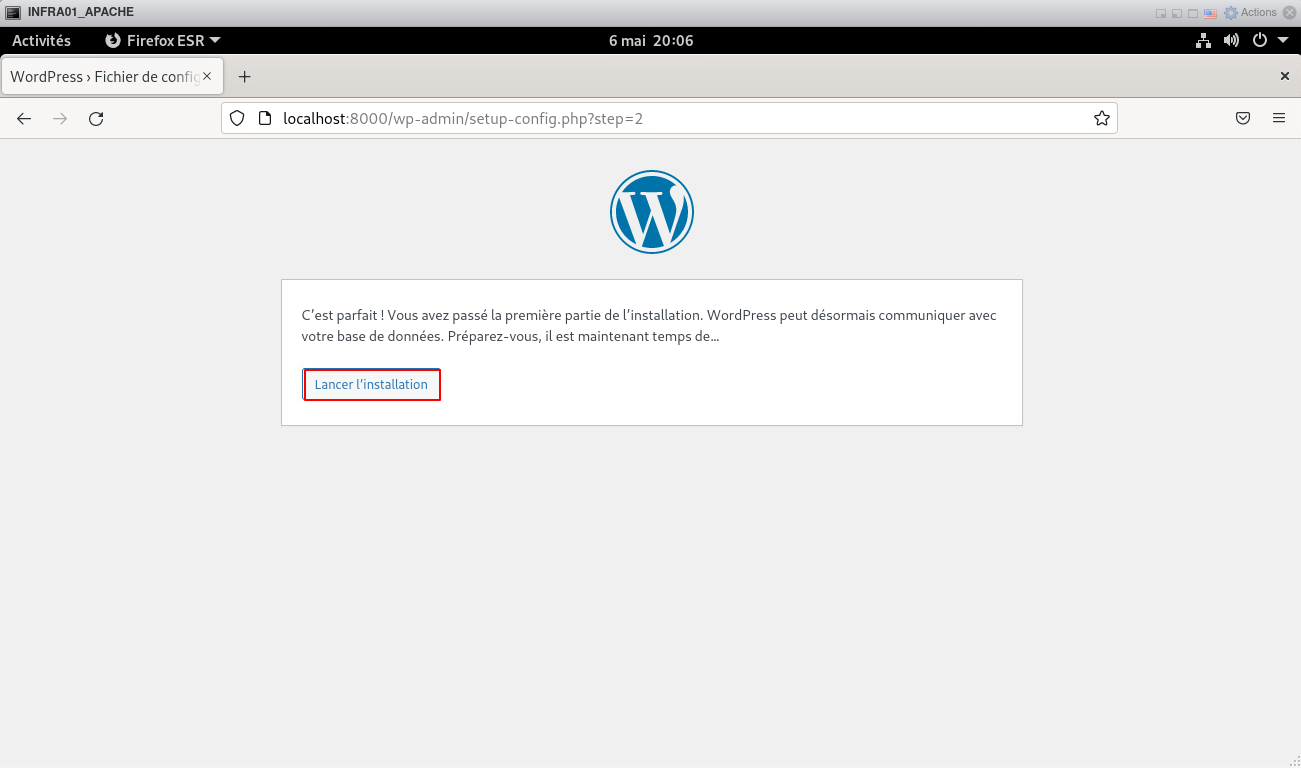Show site information page icon
Image resolution: width=1301 pixels, height=768 pixels.
tap(265, 118)
